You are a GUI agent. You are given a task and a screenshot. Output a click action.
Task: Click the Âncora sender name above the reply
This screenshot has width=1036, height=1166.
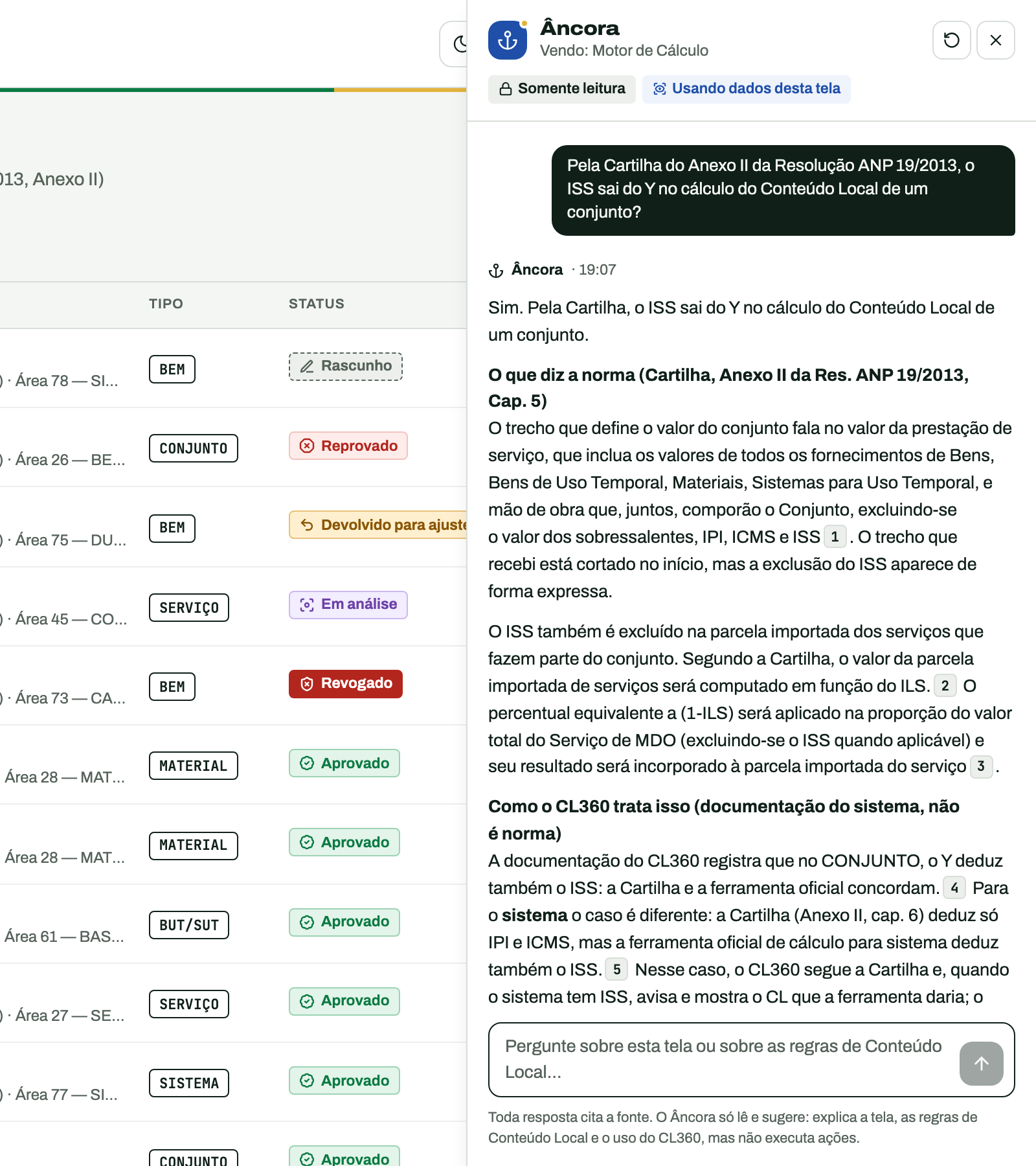coord(537,269)
